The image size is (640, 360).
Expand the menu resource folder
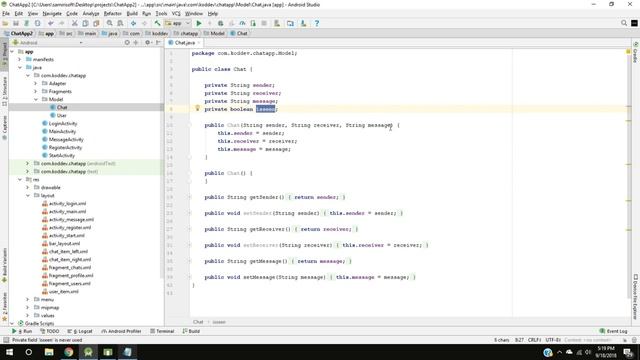point(28,299)
